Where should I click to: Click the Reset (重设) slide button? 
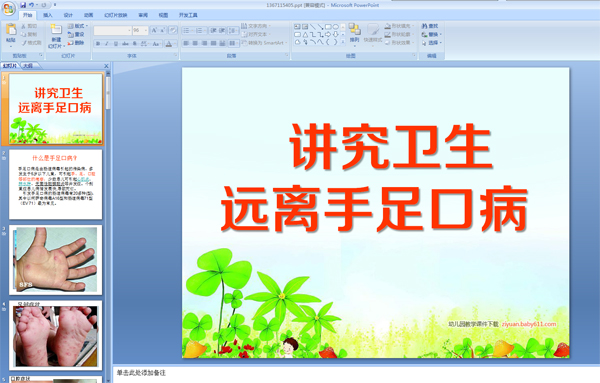point(77,34)
